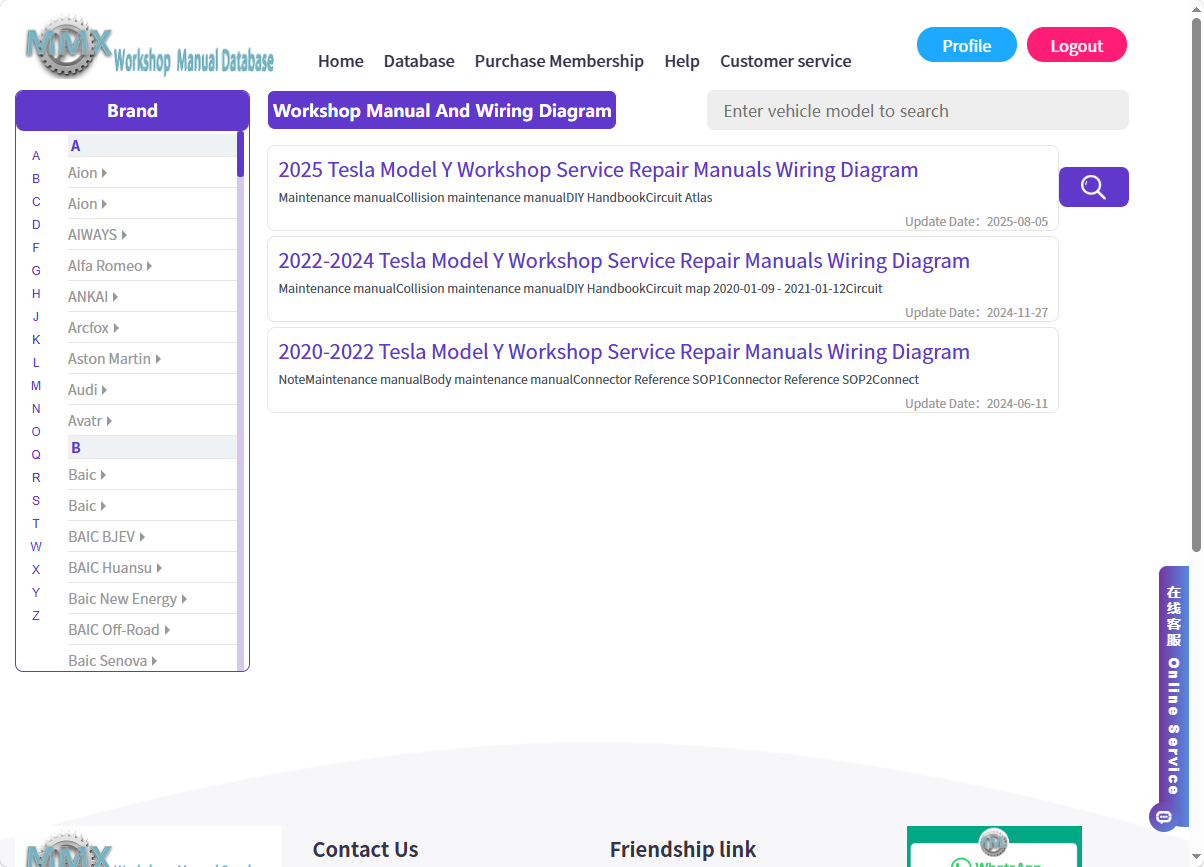
Task: Open 2025 Tesla Model Y manual link
Action: (x=598, y=170)
